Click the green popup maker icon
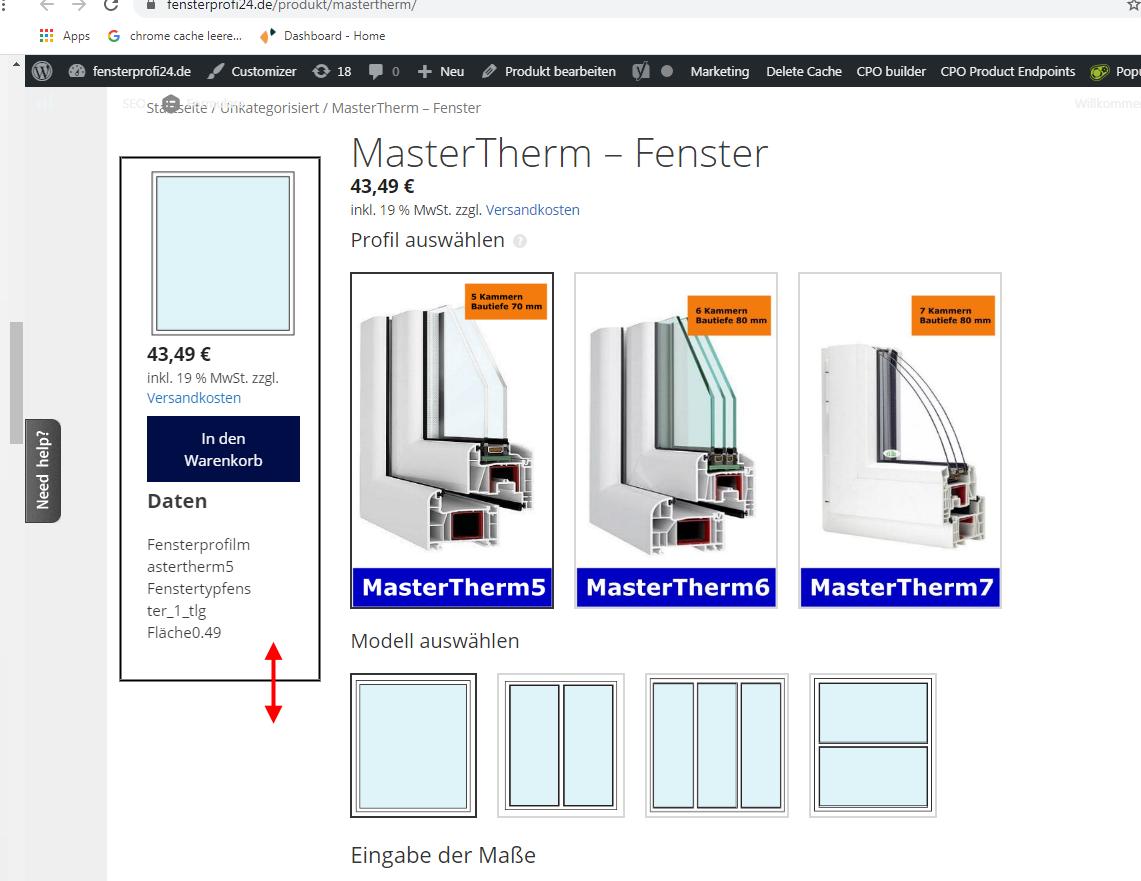The image size is (1141, 881). point(1099,72)
